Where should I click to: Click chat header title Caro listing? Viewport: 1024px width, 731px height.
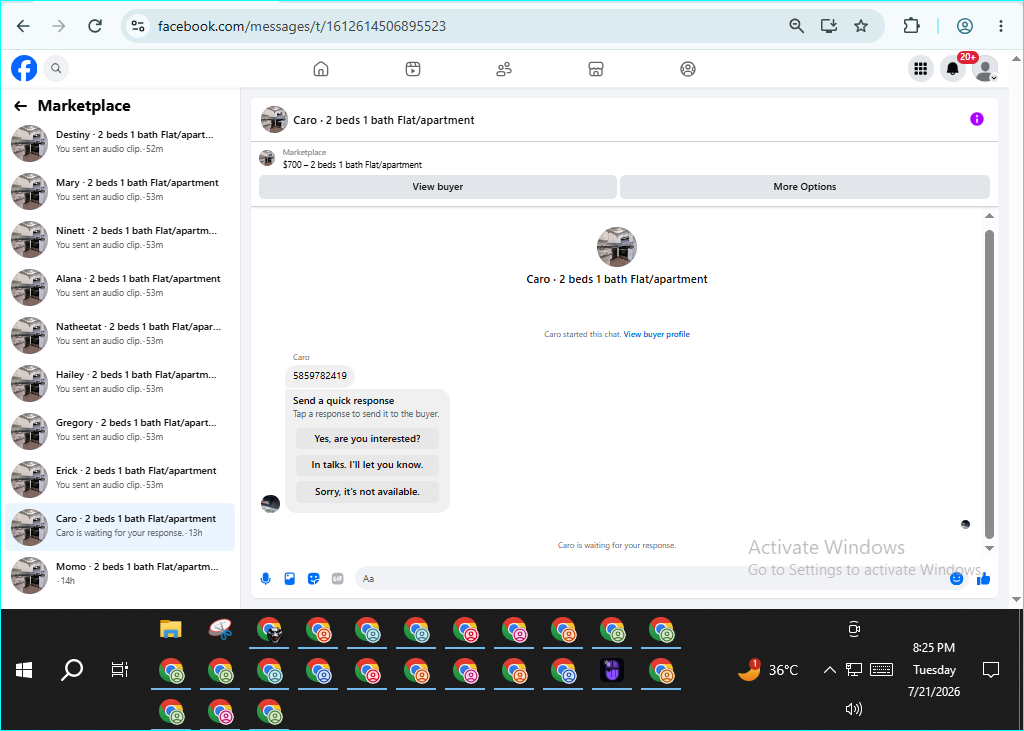[x=383, y=120]
